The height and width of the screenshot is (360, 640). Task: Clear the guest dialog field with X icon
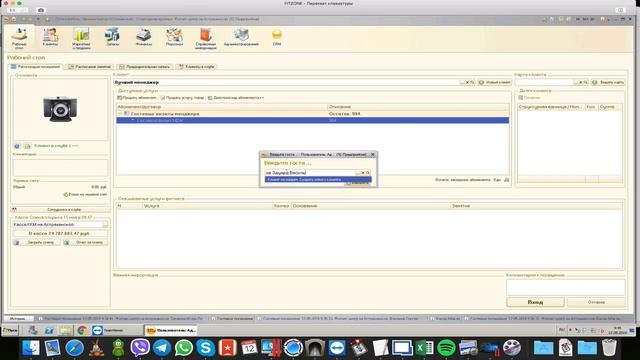point(363,173)
